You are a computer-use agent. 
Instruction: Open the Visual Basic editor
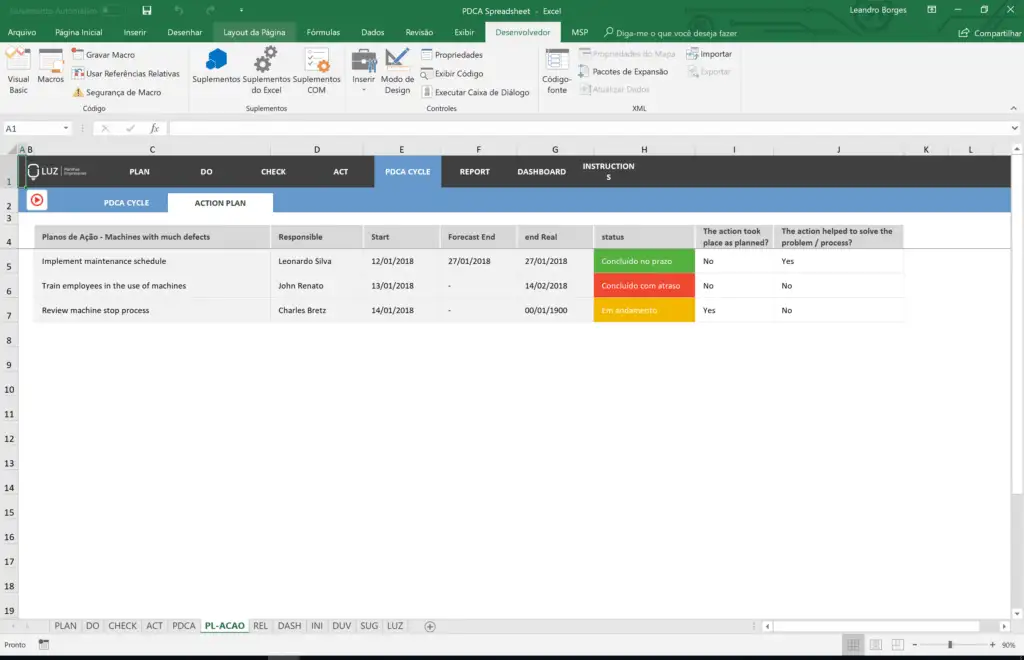18,71
